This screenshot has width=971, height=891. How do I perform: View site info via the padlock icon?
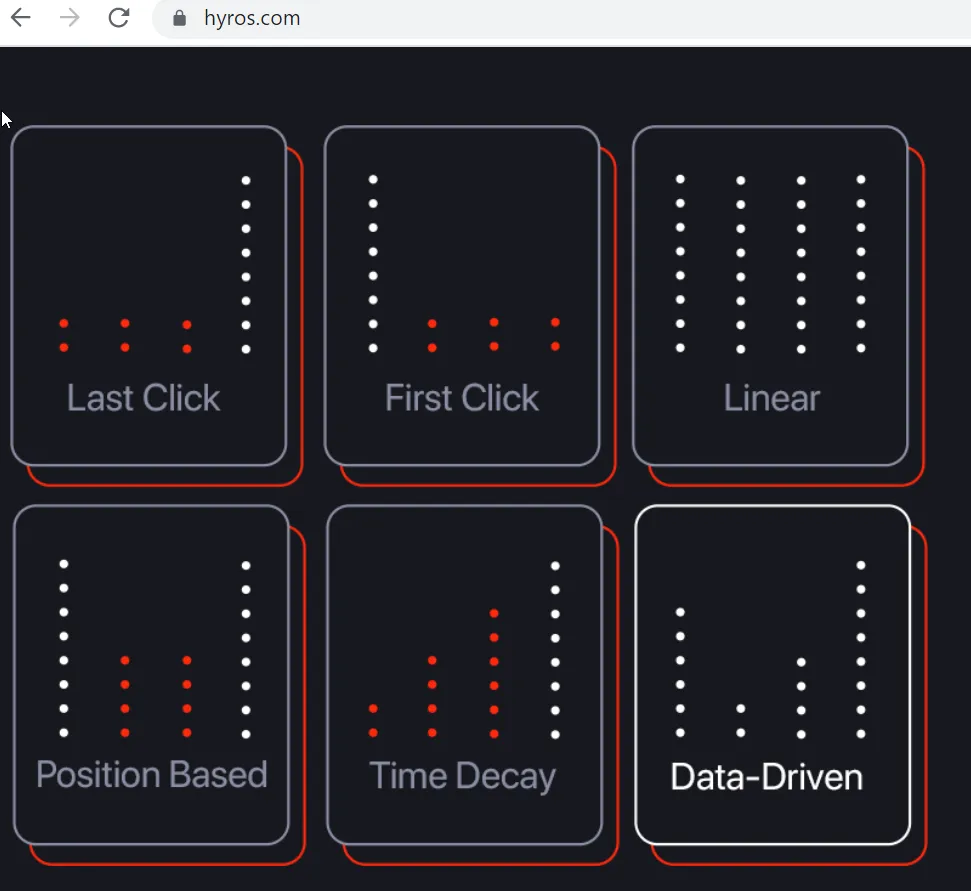pos(180,18)
